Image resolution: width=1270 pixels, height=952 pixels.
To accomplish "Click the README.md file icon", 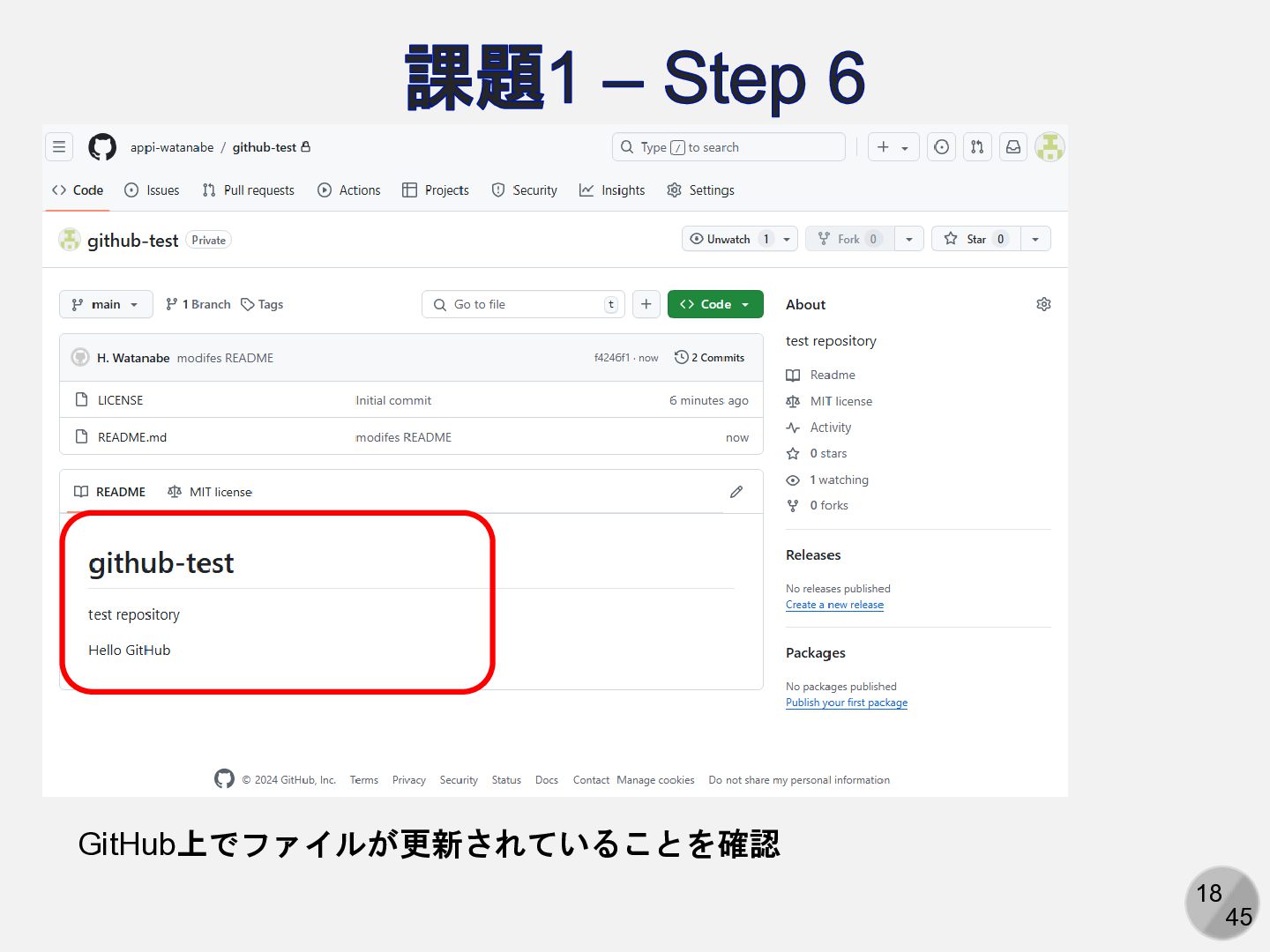I will 81,436.
